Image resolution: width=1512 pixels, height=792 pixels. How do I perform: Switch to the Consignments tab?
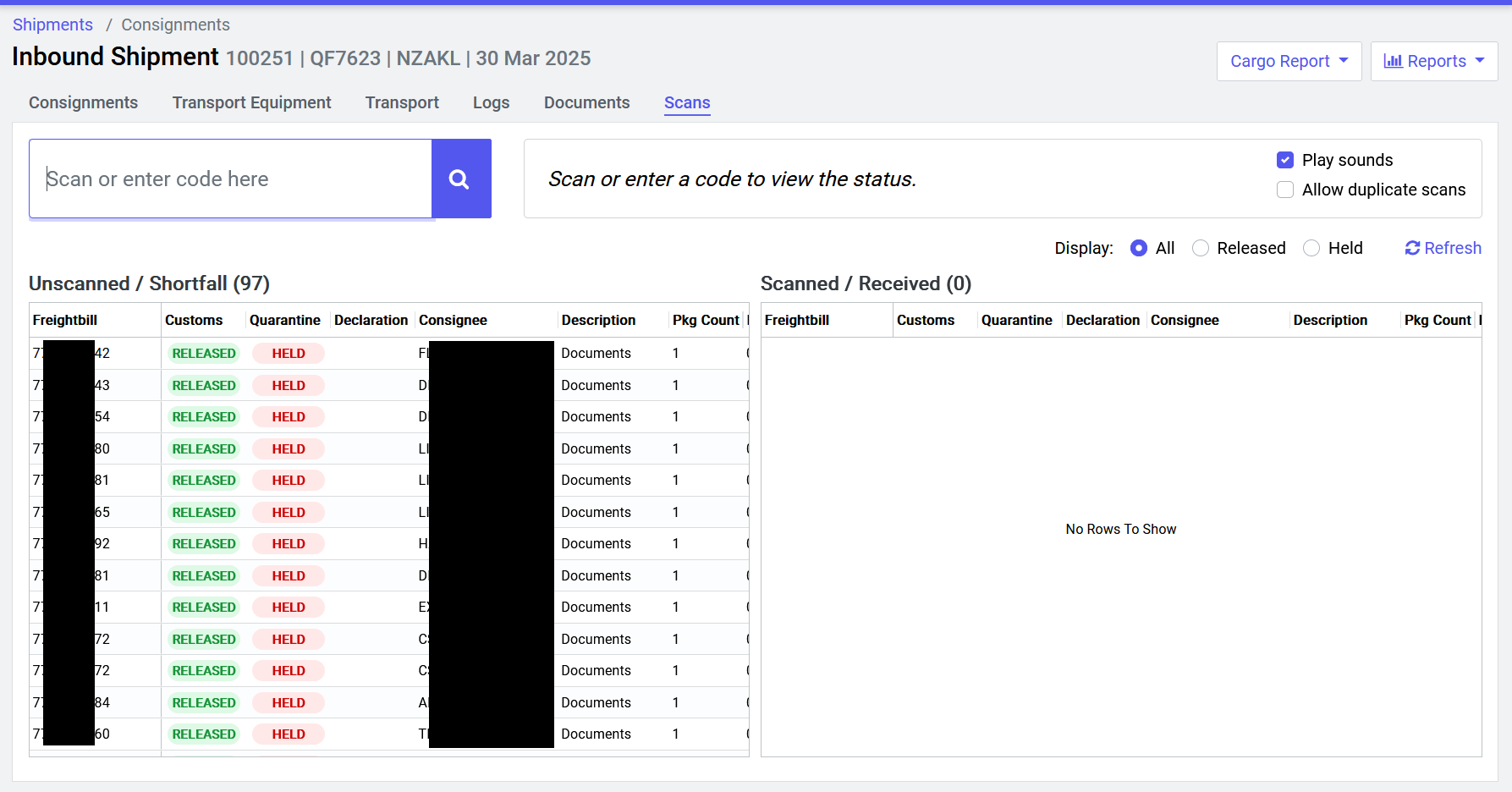point(83,102)
